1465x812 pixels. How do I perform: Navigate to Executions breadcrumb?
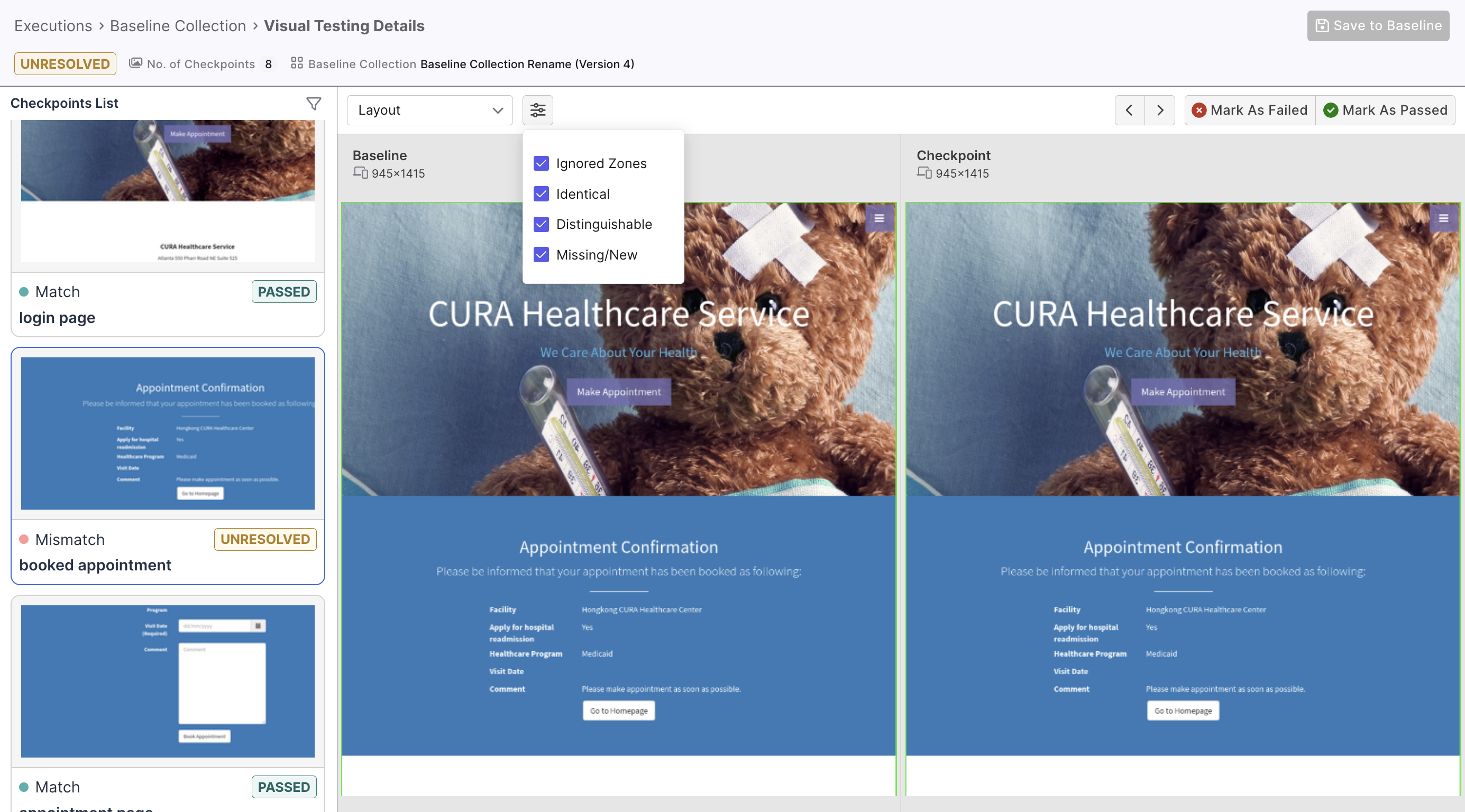coord(53,25)
